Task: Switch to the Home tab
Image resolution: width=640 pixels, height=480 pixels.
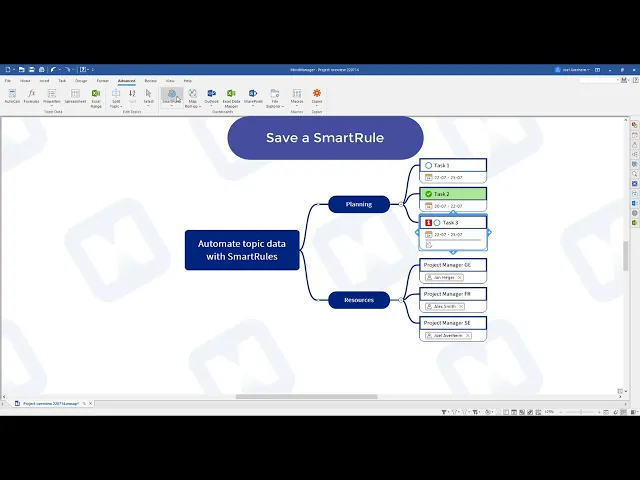Action: tap(25, 81)
